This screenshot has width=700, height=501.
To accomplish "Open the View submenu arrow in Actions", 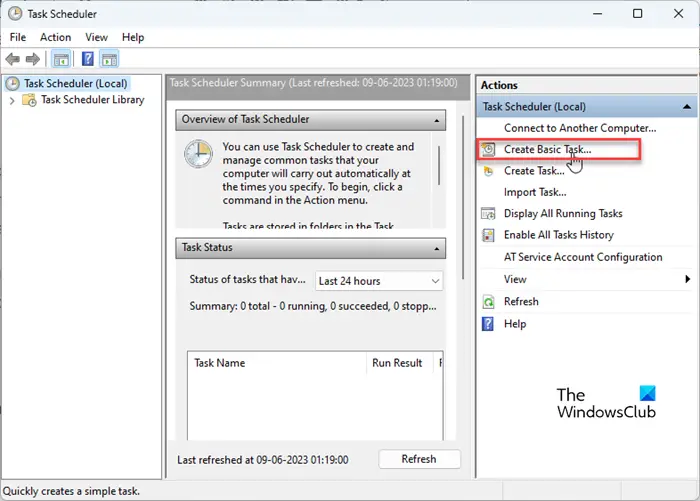I will (688, 279).
